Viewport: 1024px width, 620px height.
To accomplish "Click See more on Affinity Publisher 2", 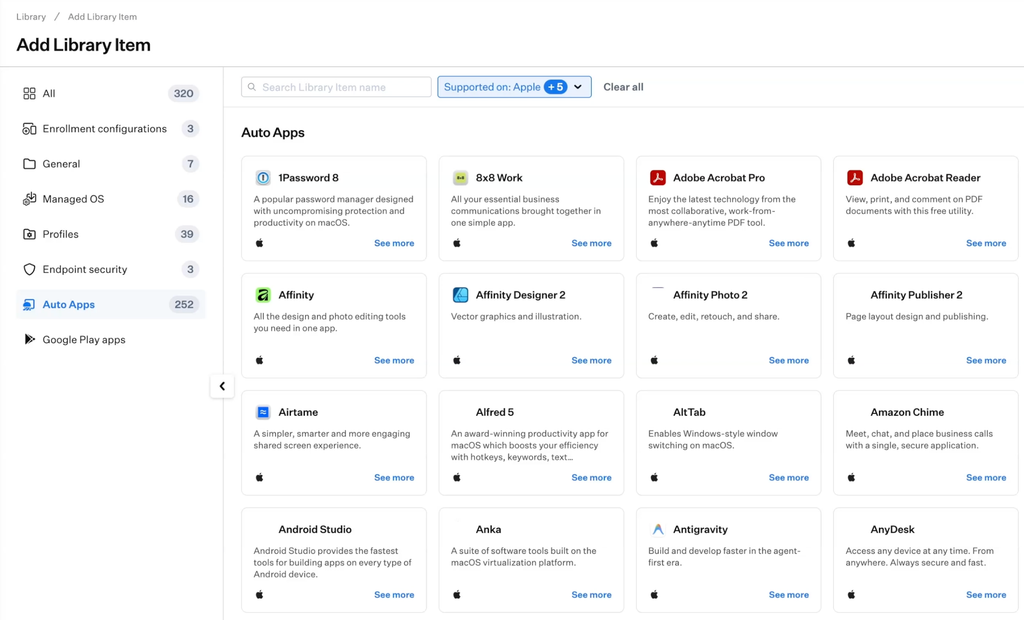I will pos(986,360).
